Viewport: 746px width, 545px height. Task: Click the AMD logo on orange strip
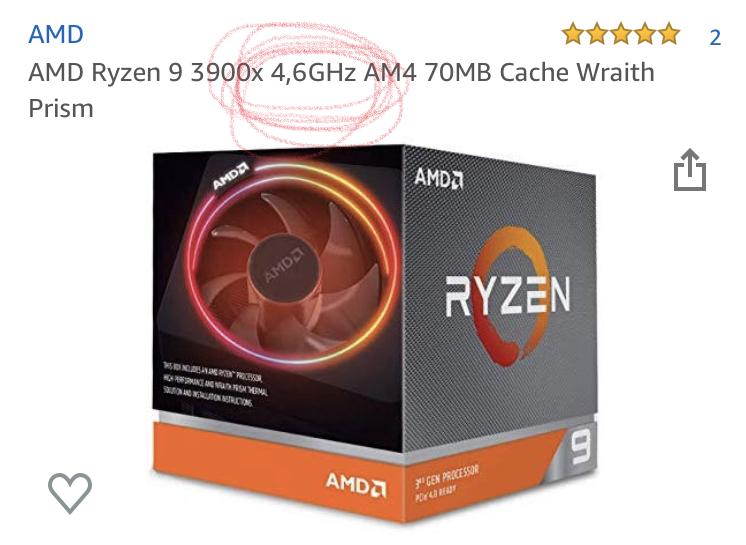(356, 485)
